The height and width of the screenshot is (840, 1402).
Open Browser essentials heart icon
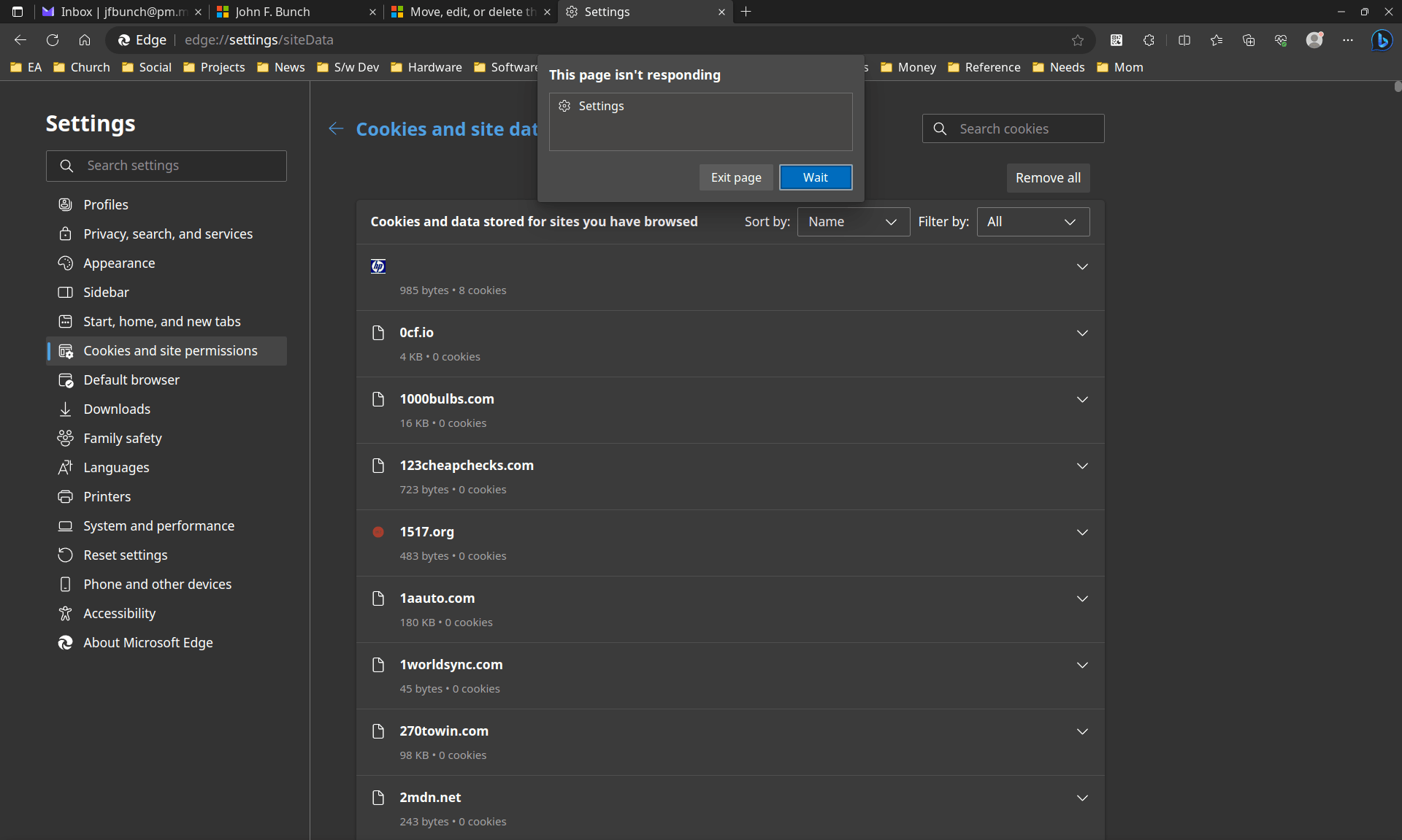(x=1281, y=40)
